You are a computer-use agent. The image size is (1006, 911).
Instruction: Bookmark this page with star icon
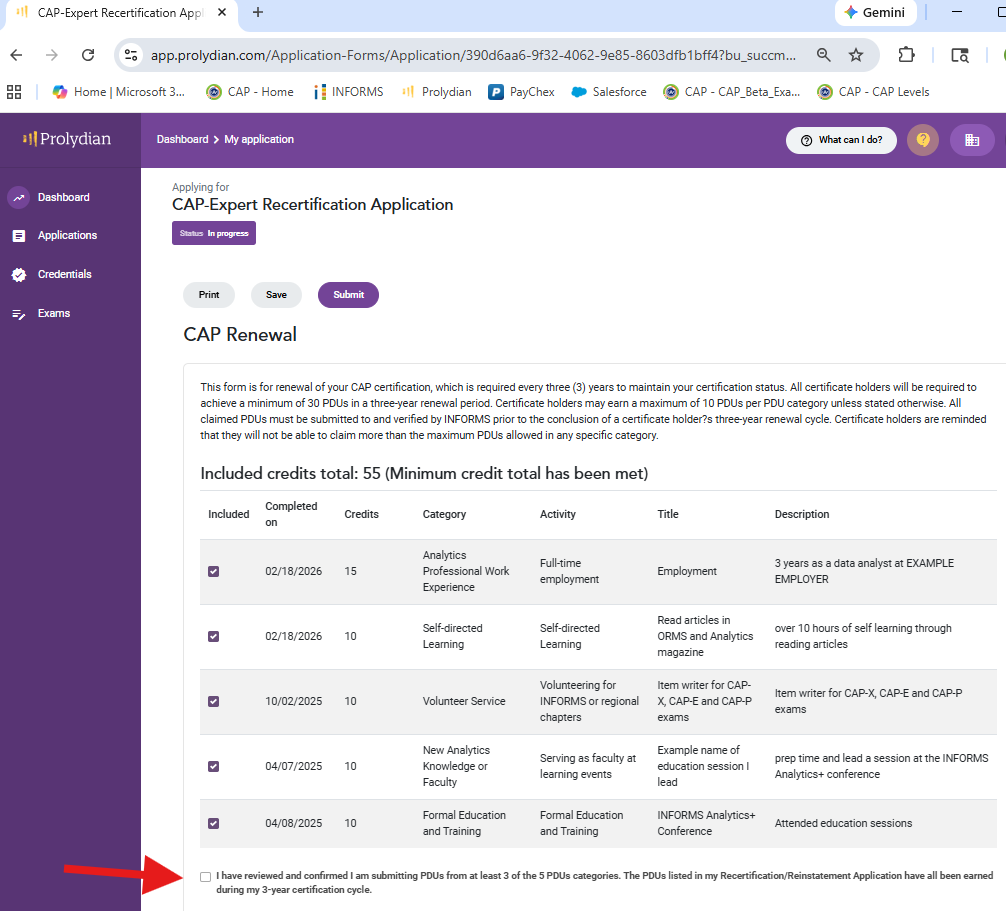coord(856,55)
